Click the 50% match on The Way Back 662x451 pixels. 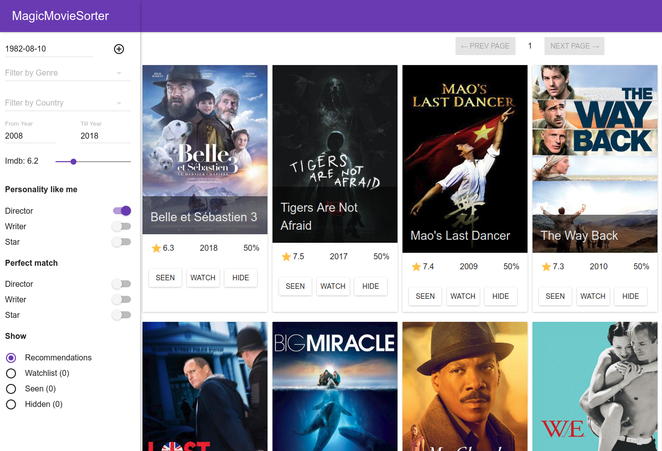click(x=641, y=267)
